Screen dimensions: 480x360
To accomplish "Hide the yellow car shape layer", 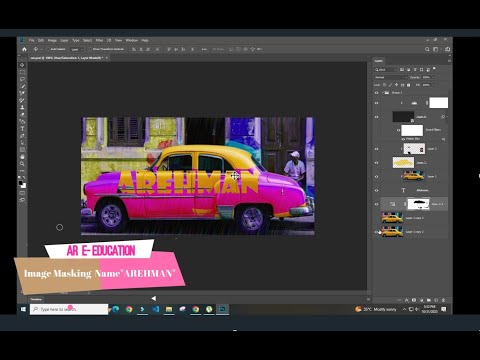I will click(377, 163).
